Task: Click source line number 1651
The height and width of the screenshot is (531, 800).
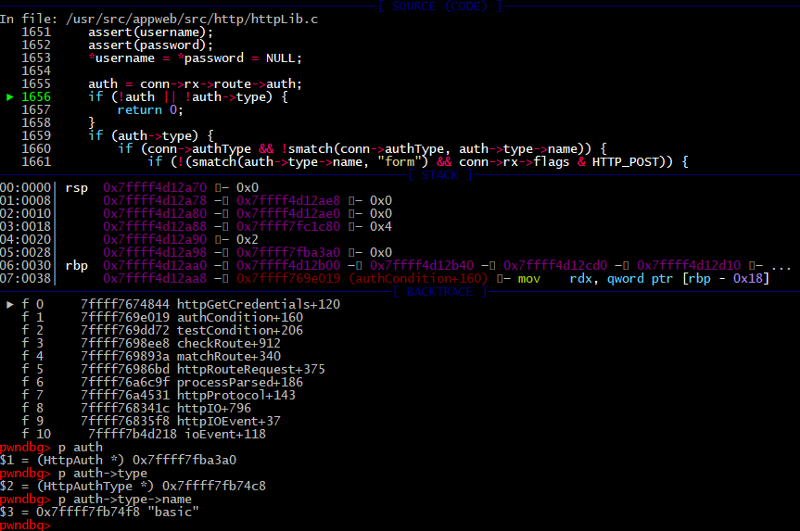Action: tap(36, 32)
